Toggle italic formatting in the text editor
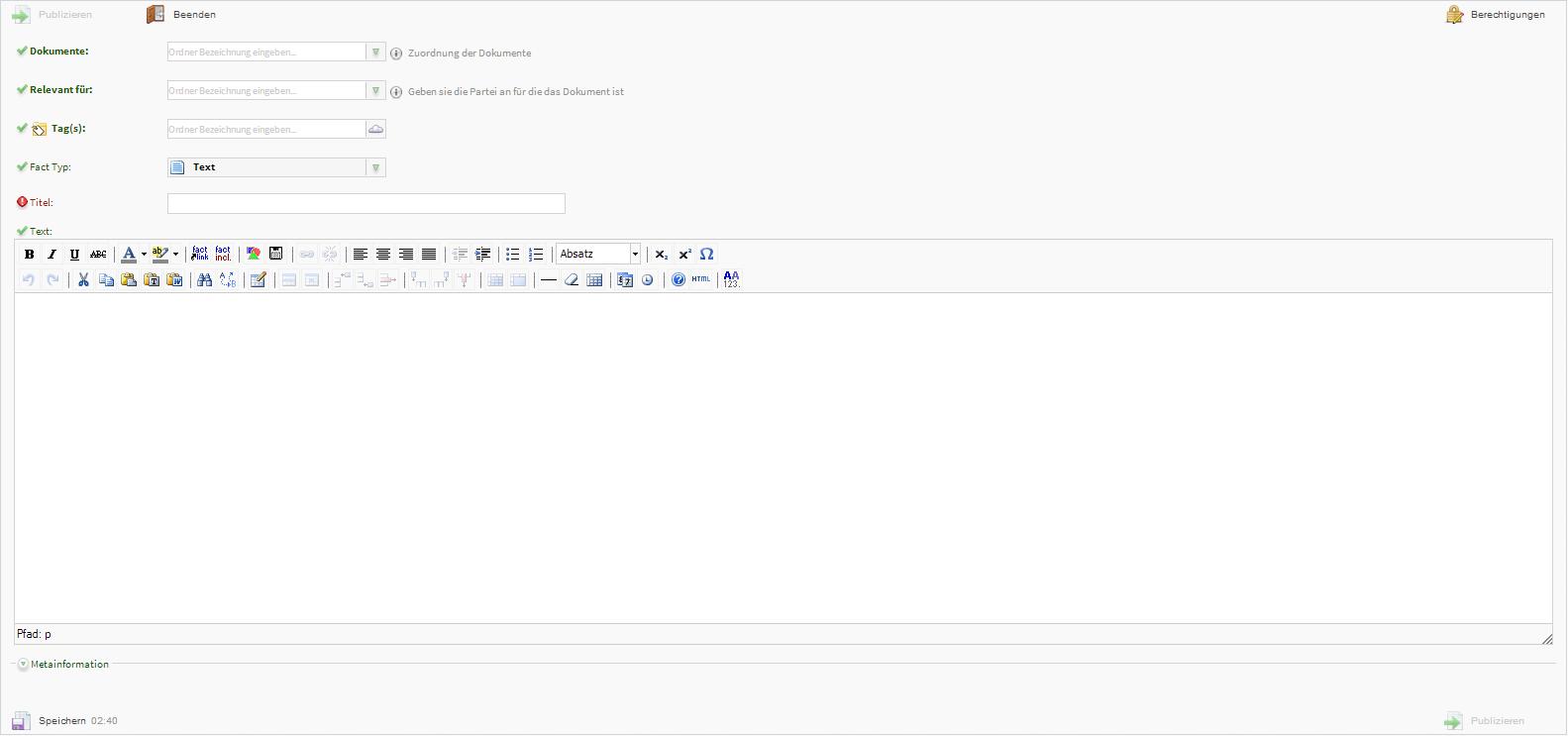 (x=52, y=255)
